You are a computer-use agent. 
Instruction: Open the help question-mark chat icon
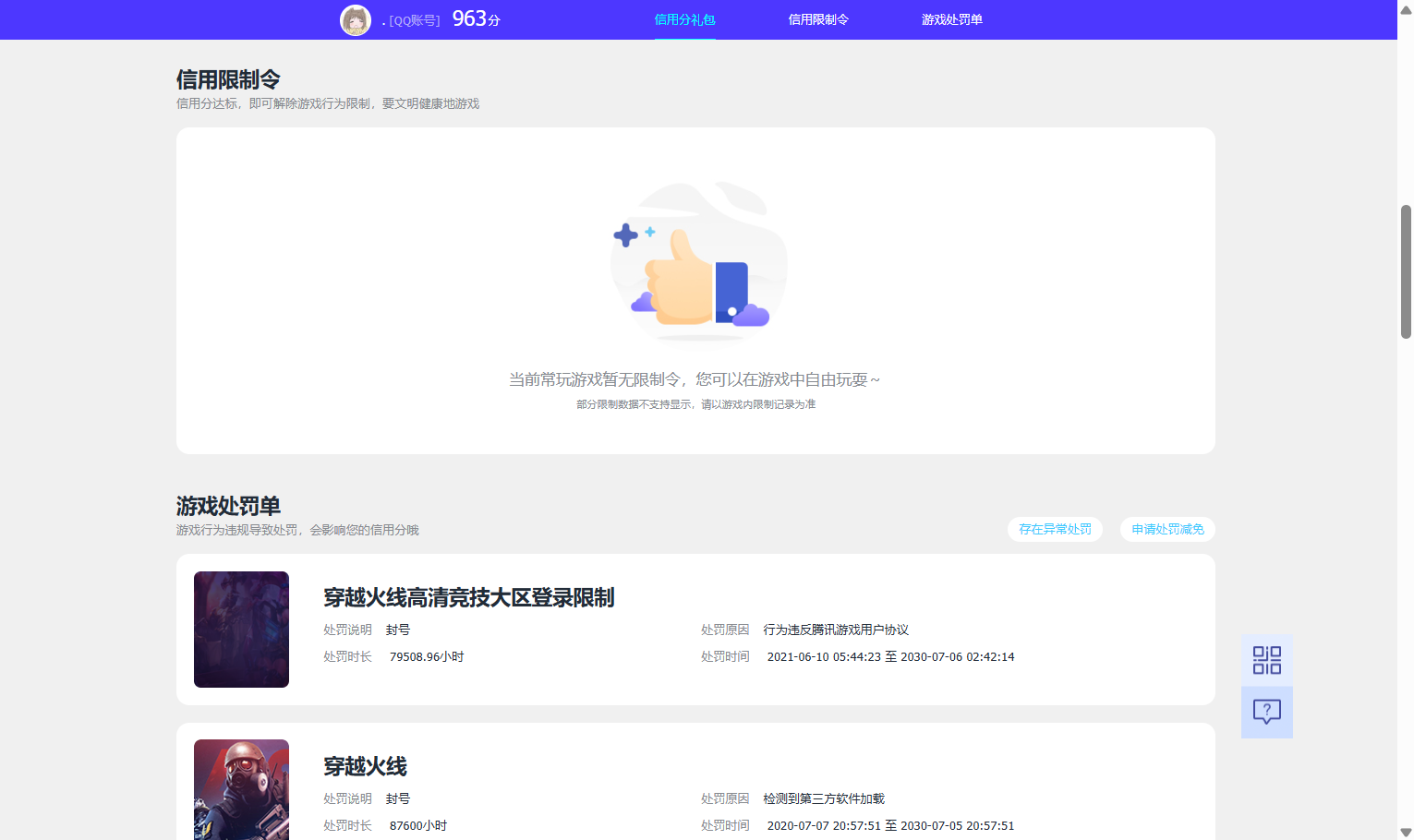click(1266, 712)
